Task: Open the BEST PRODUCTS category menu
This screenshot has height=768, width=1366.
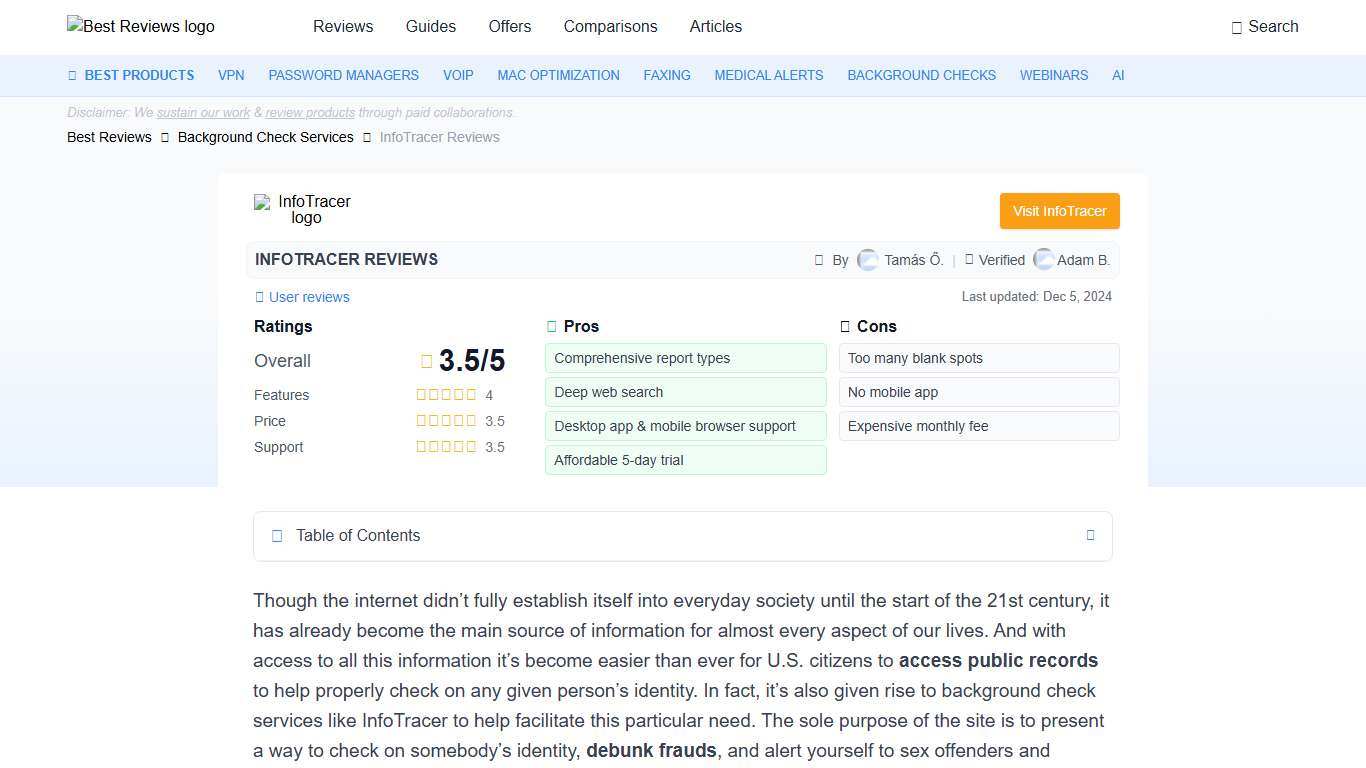Action: 131,75
